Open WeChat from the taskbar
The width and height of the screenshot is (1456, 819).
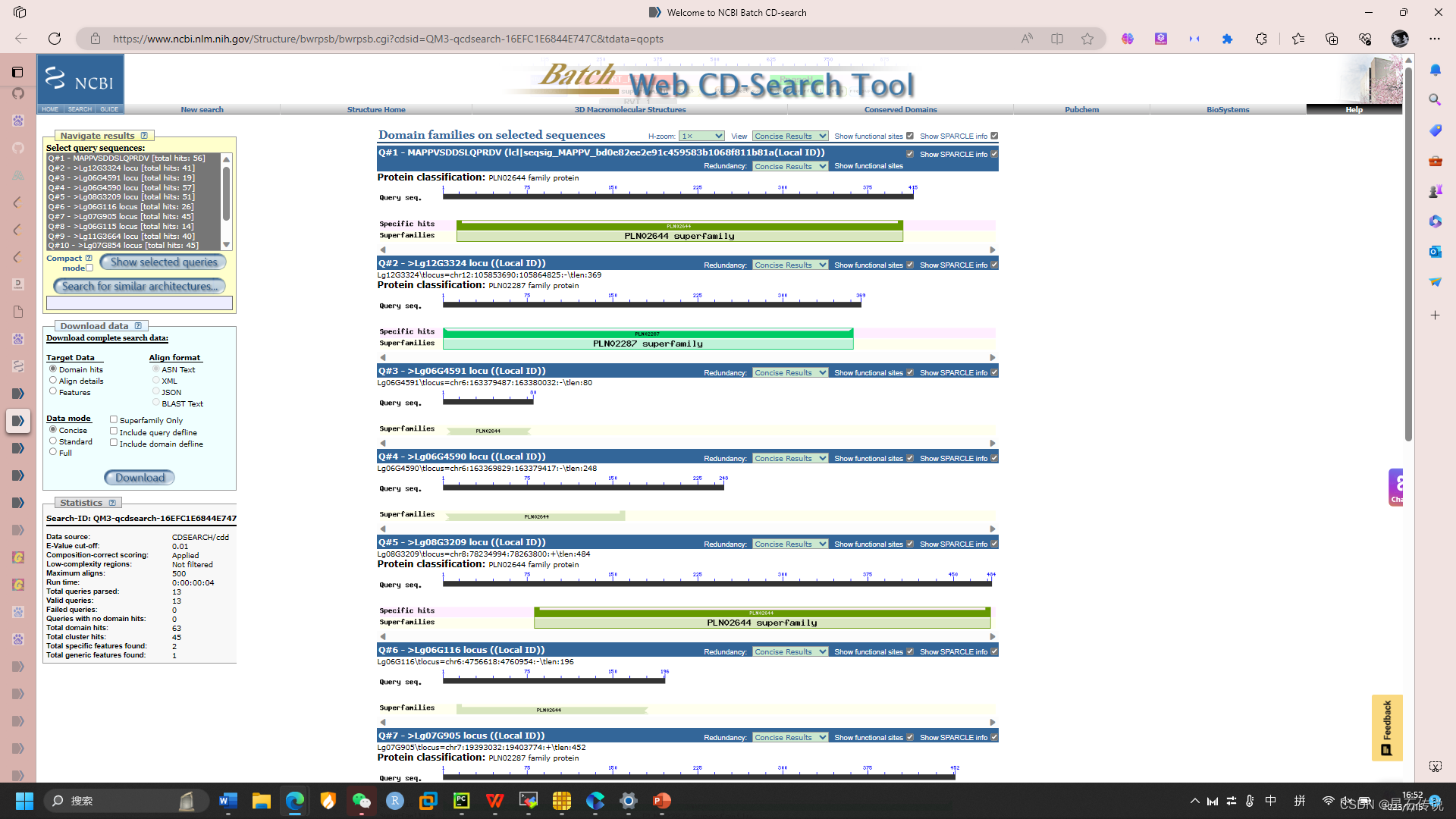coord(362,801)
